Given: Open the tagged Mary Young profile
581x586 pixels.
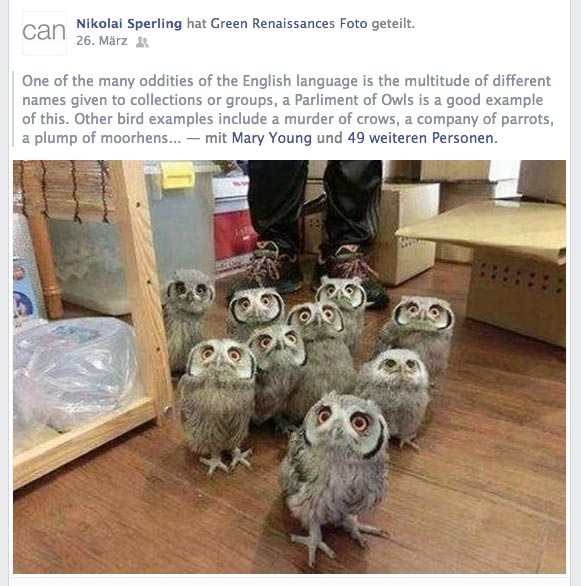Looking at the screenshot, I should tap(272, 138).
